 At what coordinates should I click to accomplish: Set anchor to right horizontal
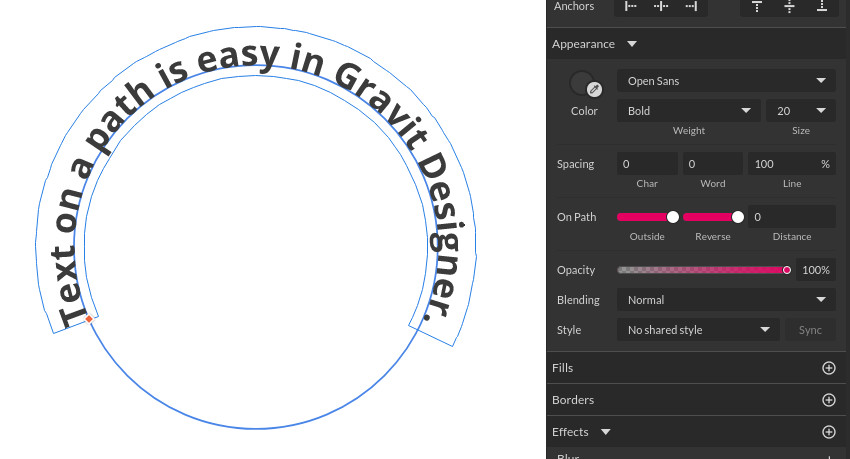pyautogui.click(x=691, y=7)
